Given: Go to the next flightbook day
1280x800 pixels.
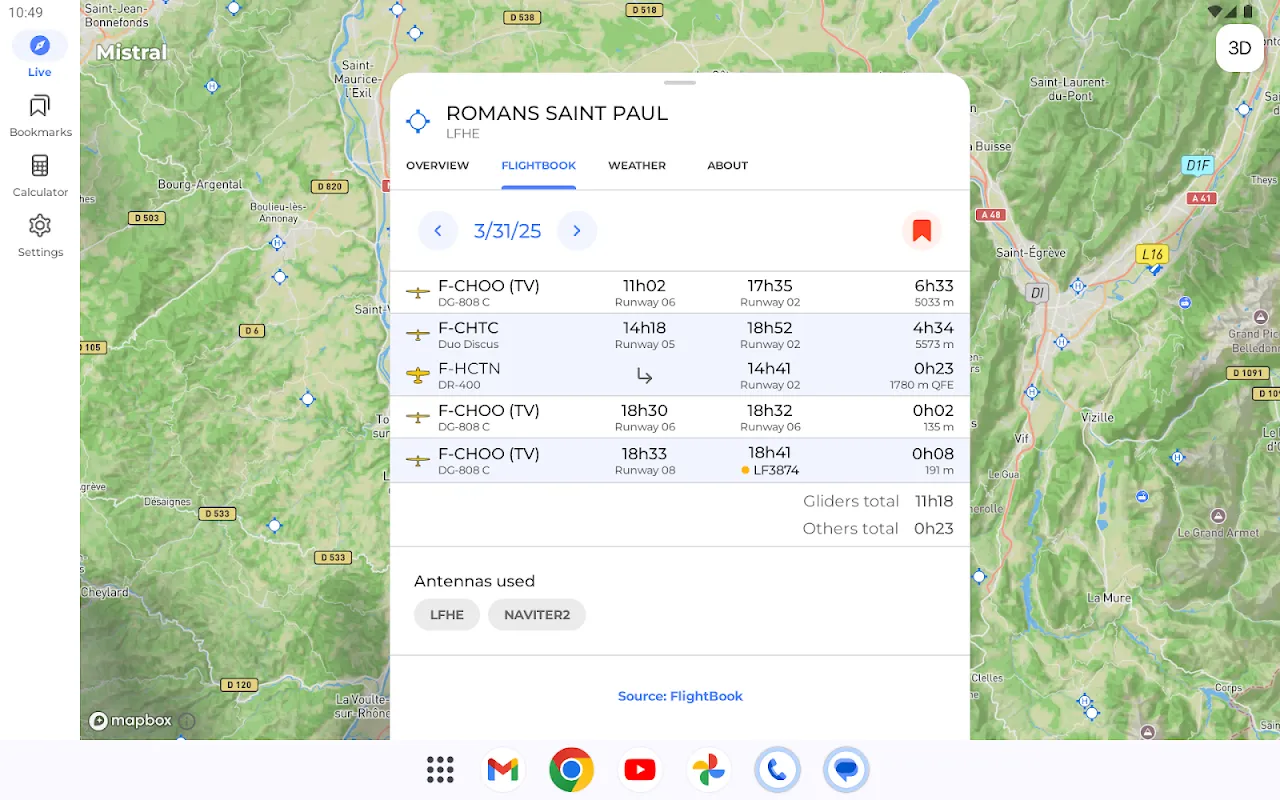Looking at the screenshot, I should pos(577,231).
